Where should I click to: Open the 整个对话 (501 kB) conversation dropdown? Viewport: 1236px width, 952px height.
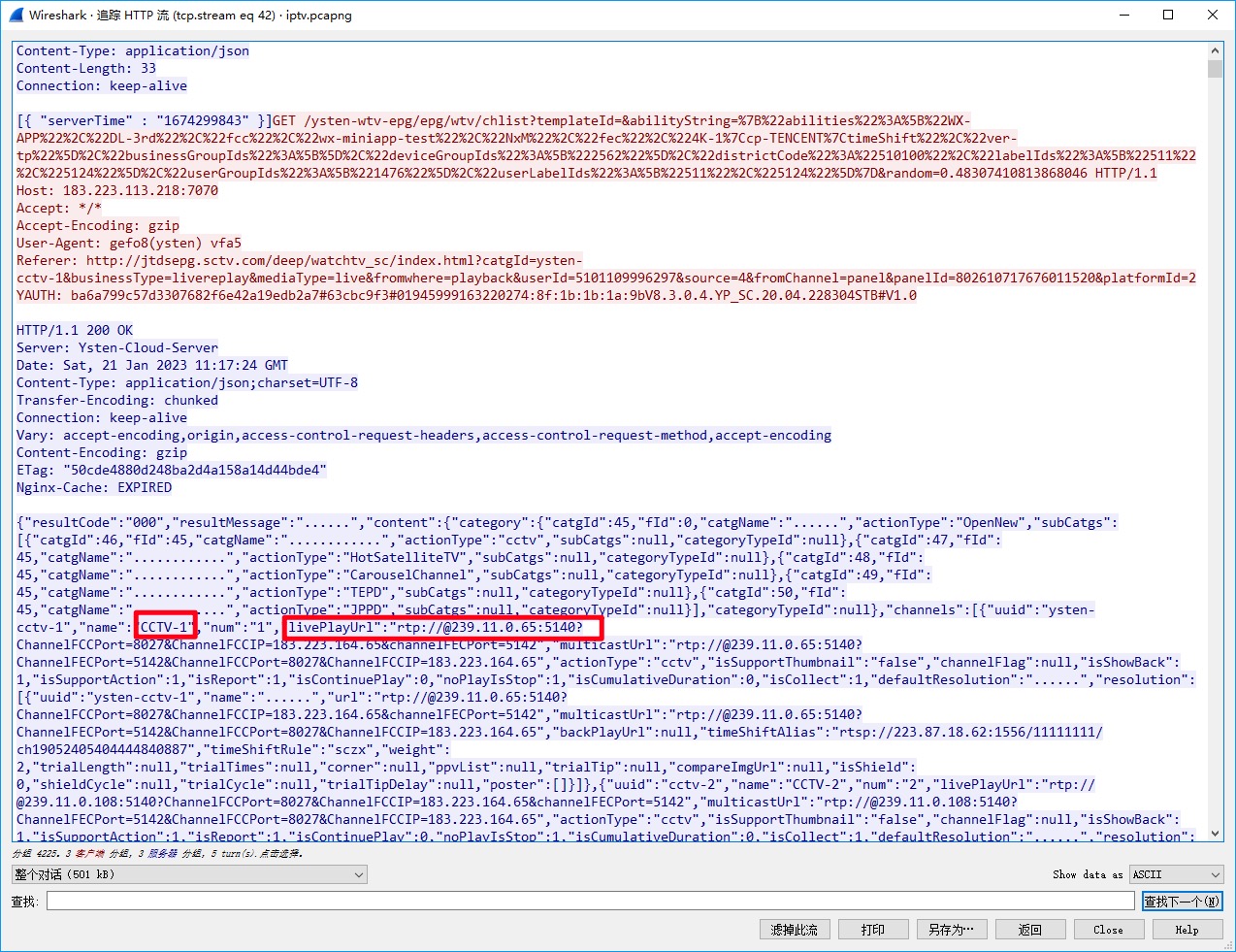pyautogui.click(x=190, y=874)
